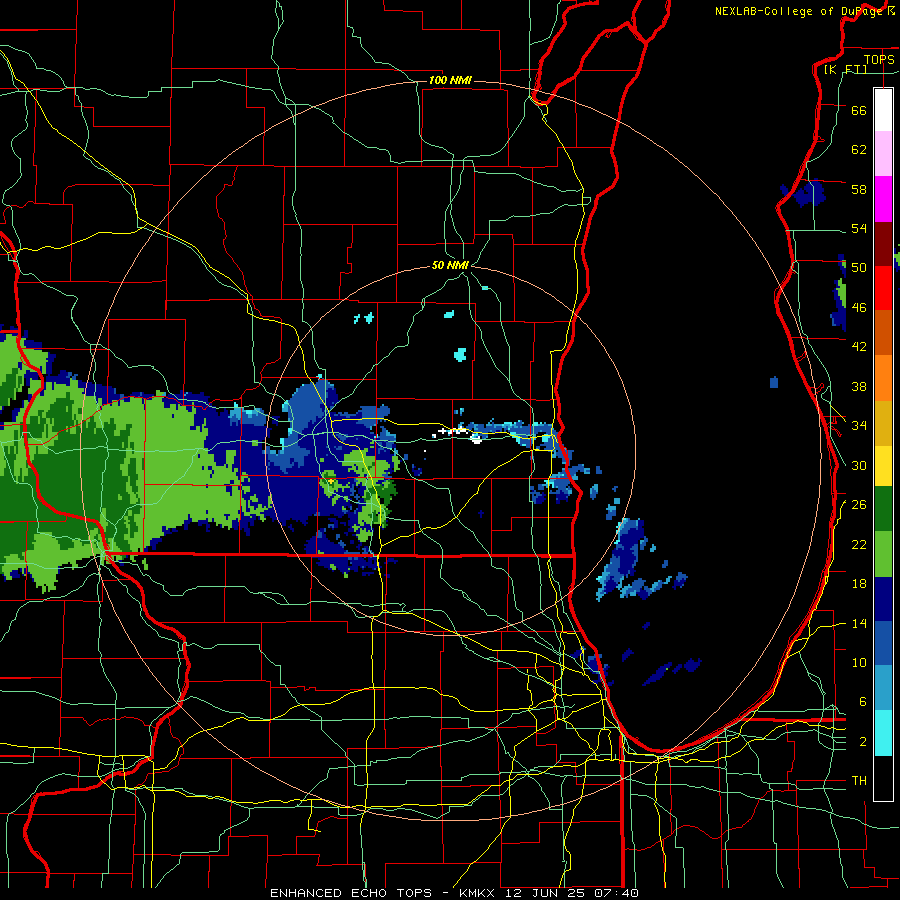Select the light pink legend color
Screen dimensions: 900x900
[x=883, y=154]
